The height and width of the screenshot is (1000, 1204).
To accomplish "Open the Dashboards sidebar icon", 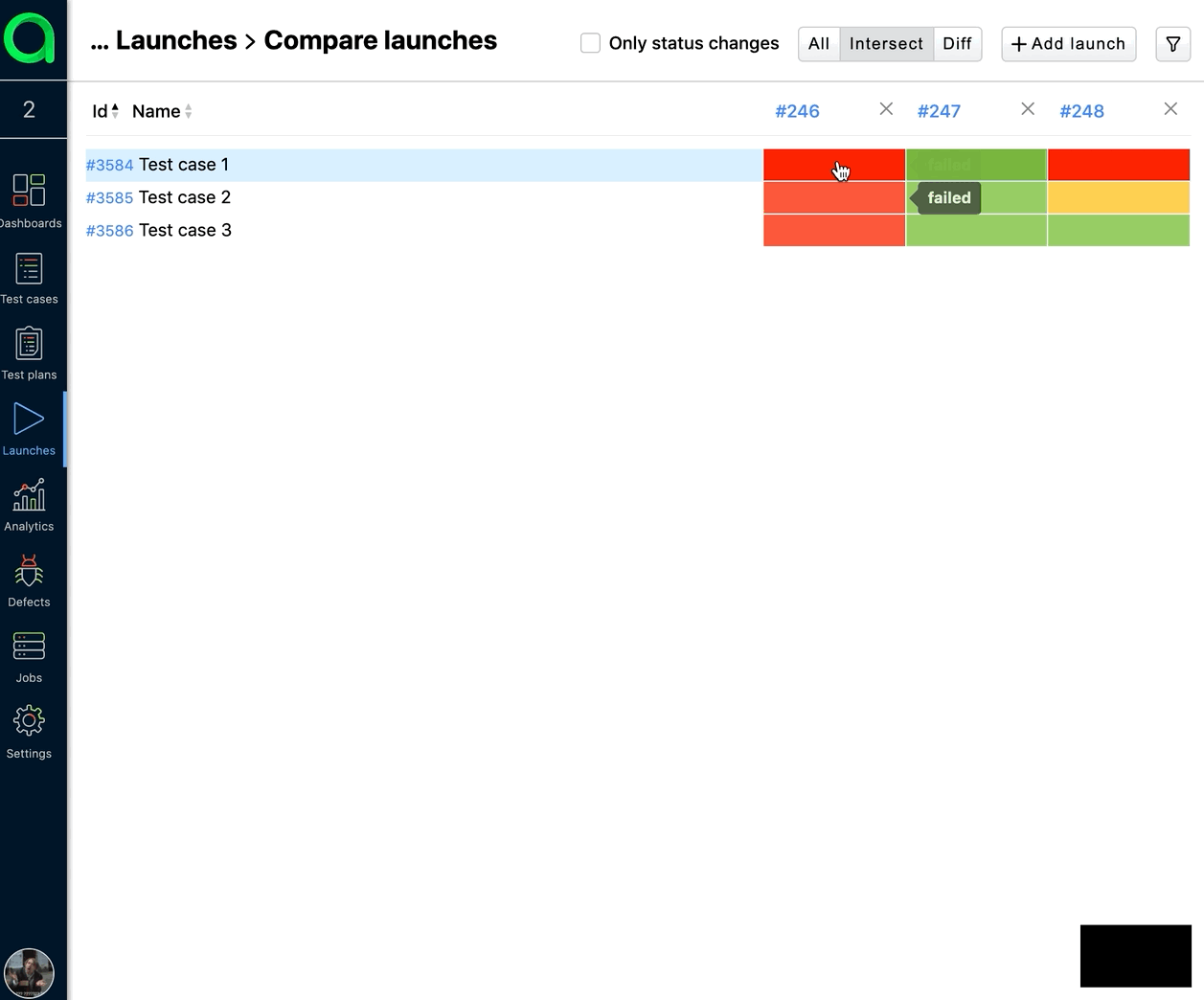I will pyautogui.click(x=29, y=191).
